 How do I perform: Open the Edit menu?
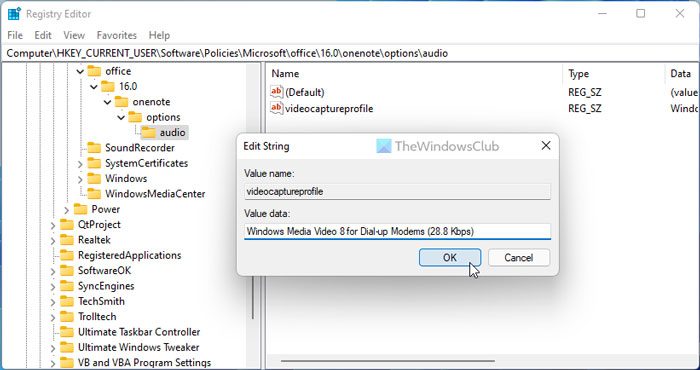(x=43, y=35)
